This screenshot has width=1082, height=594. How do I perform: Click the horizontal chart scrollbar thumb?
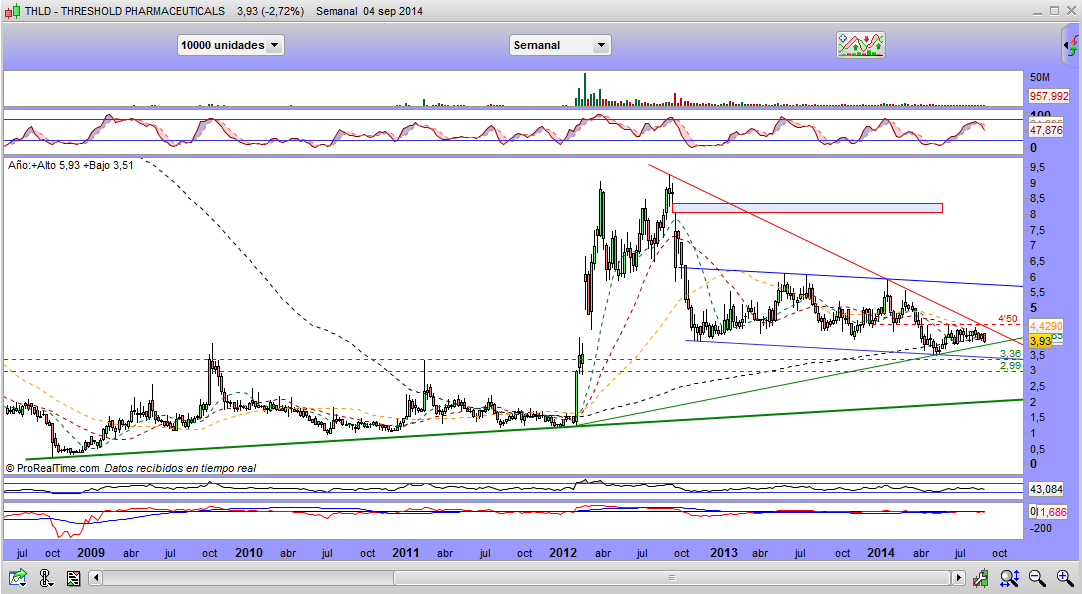[672, 577]
